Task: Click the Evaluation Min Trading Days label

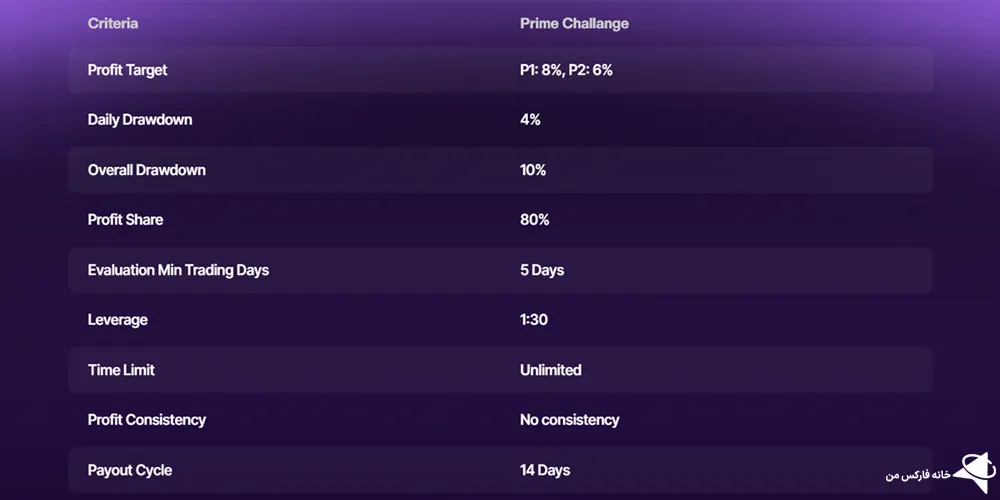Action: [178, 270]
